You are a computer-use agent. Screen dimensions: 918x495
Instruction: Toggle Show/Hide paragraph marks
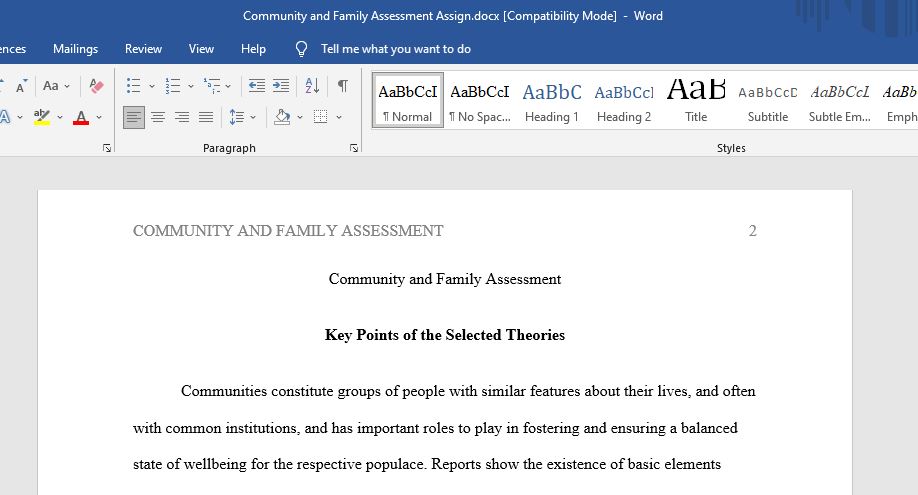pyautogui.click(x=343, y=86)
